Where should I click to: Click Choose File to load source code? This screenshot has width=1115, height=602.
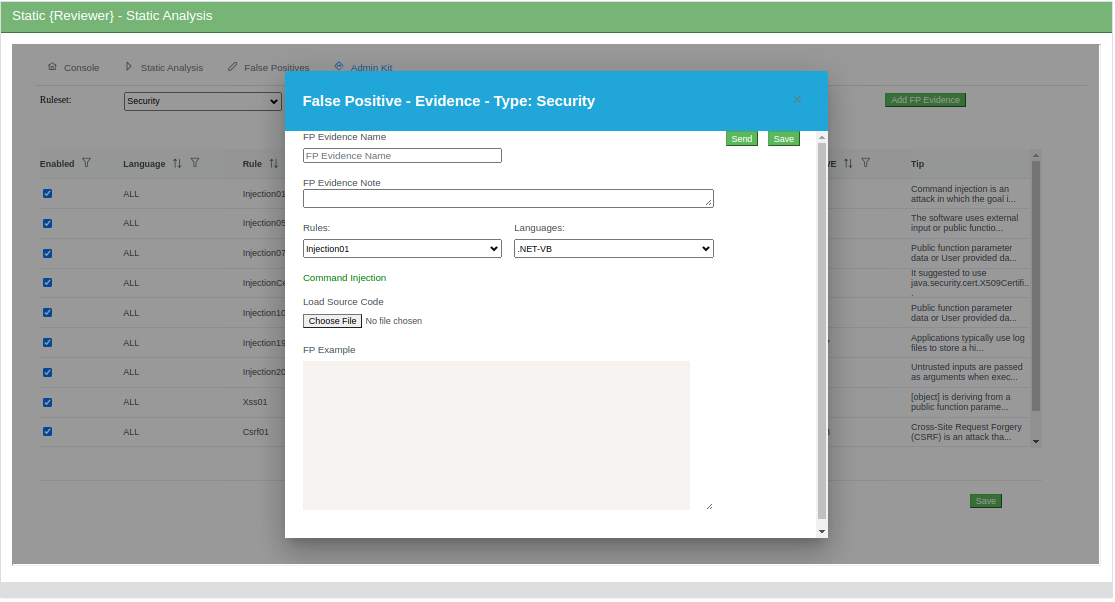[x=331, y=320]
